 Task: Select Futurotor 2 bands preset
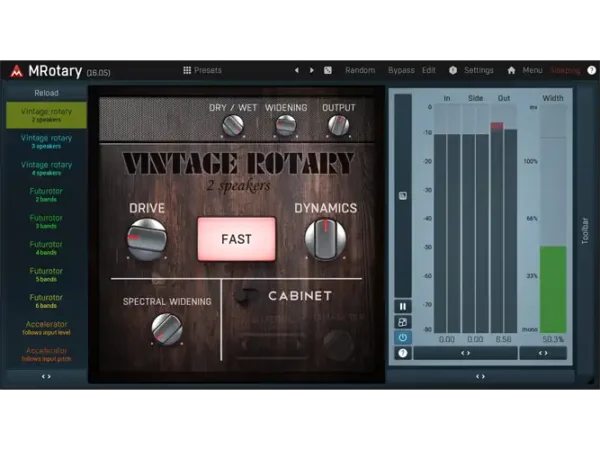[x=46, y=194]
